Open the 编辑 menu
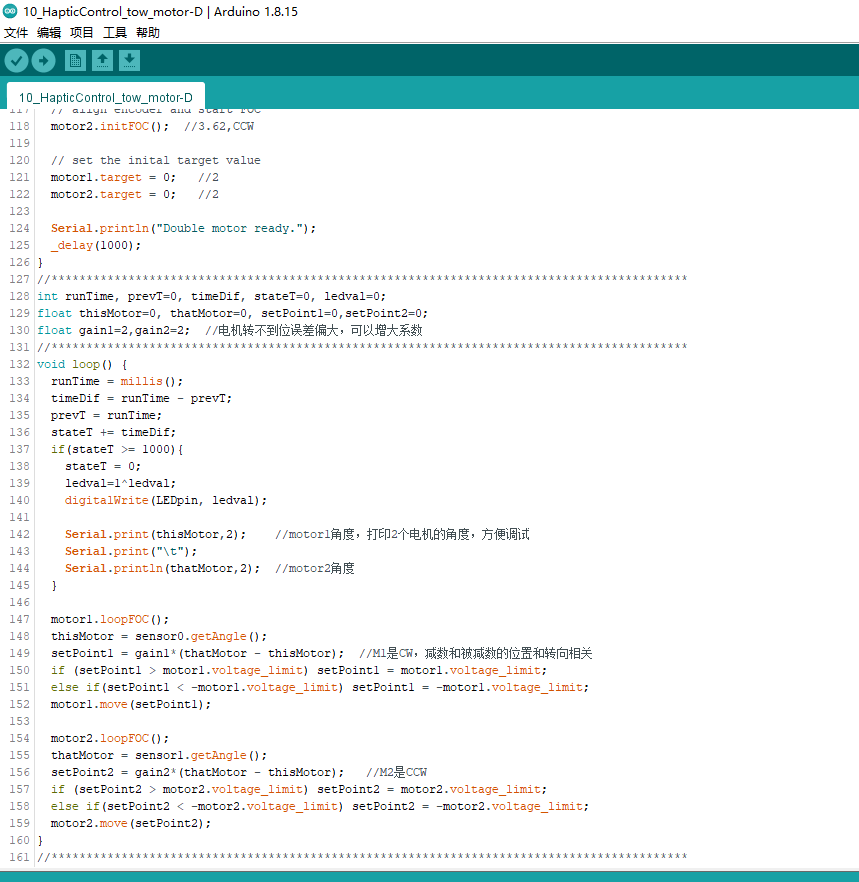This screenshot has width=859, height=882. (x=48, y=32)
